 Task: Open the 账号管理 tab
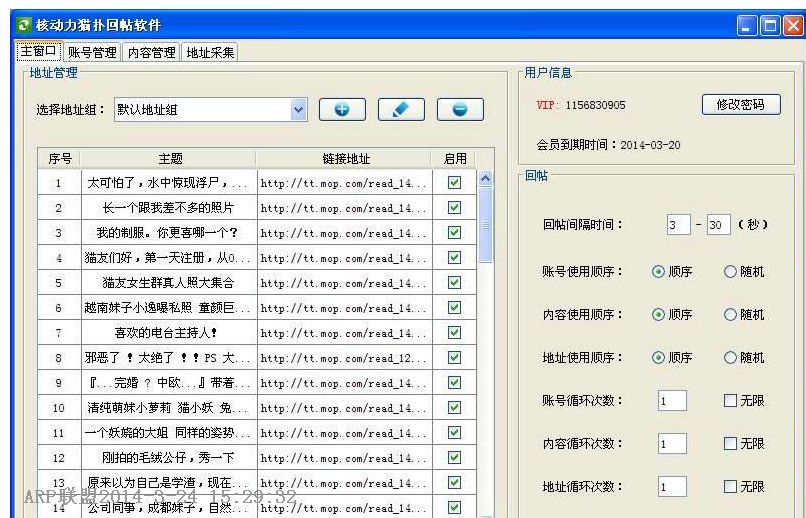pyautogui.click(x=92, y=52)
